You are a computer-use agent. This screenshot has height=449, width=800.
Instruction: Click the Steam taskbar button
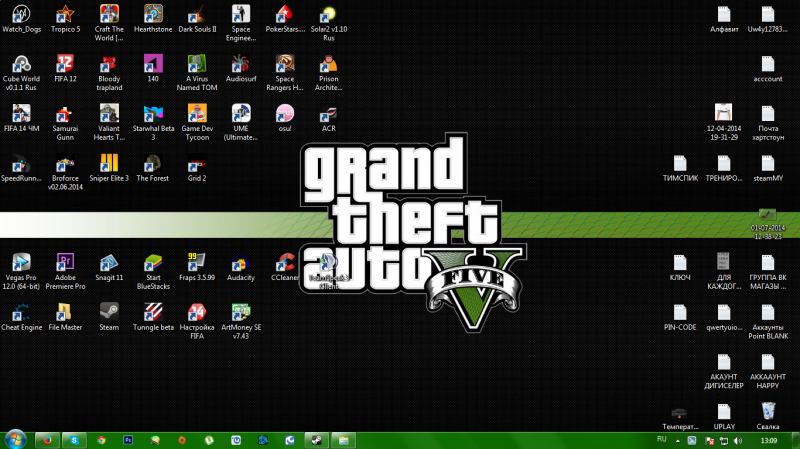tap(317, 440)
